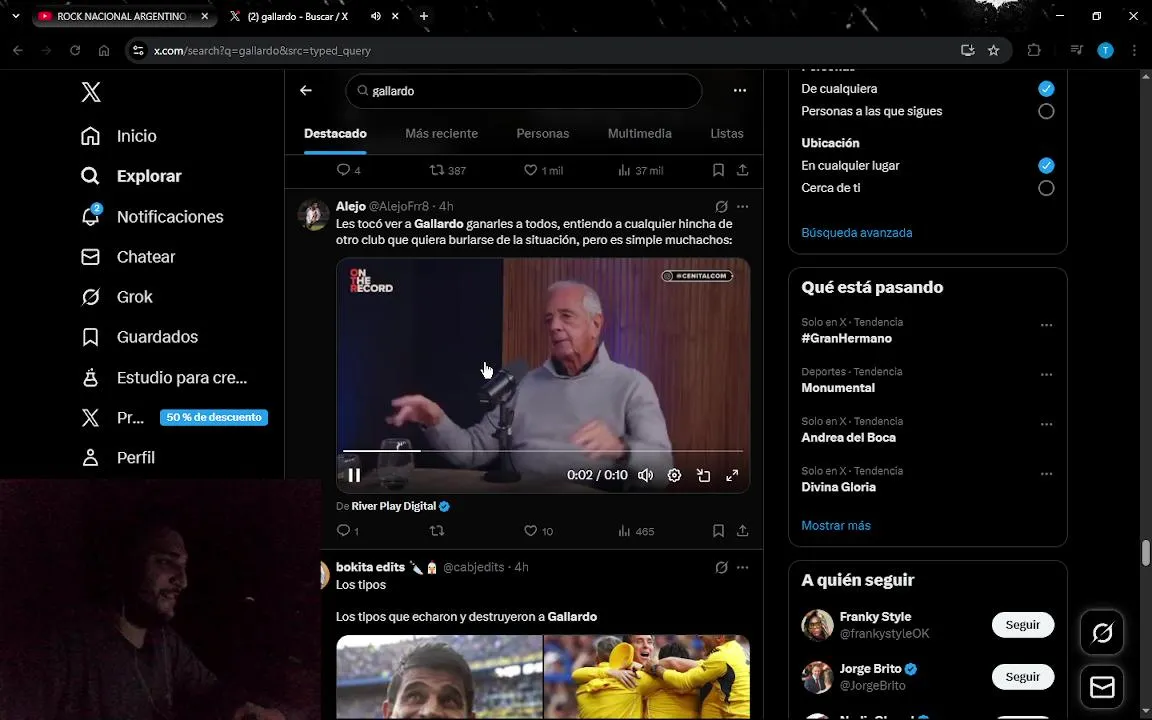
Task: Open options for Andrea del Boca trend
Action: click(x=1046, y=425)
